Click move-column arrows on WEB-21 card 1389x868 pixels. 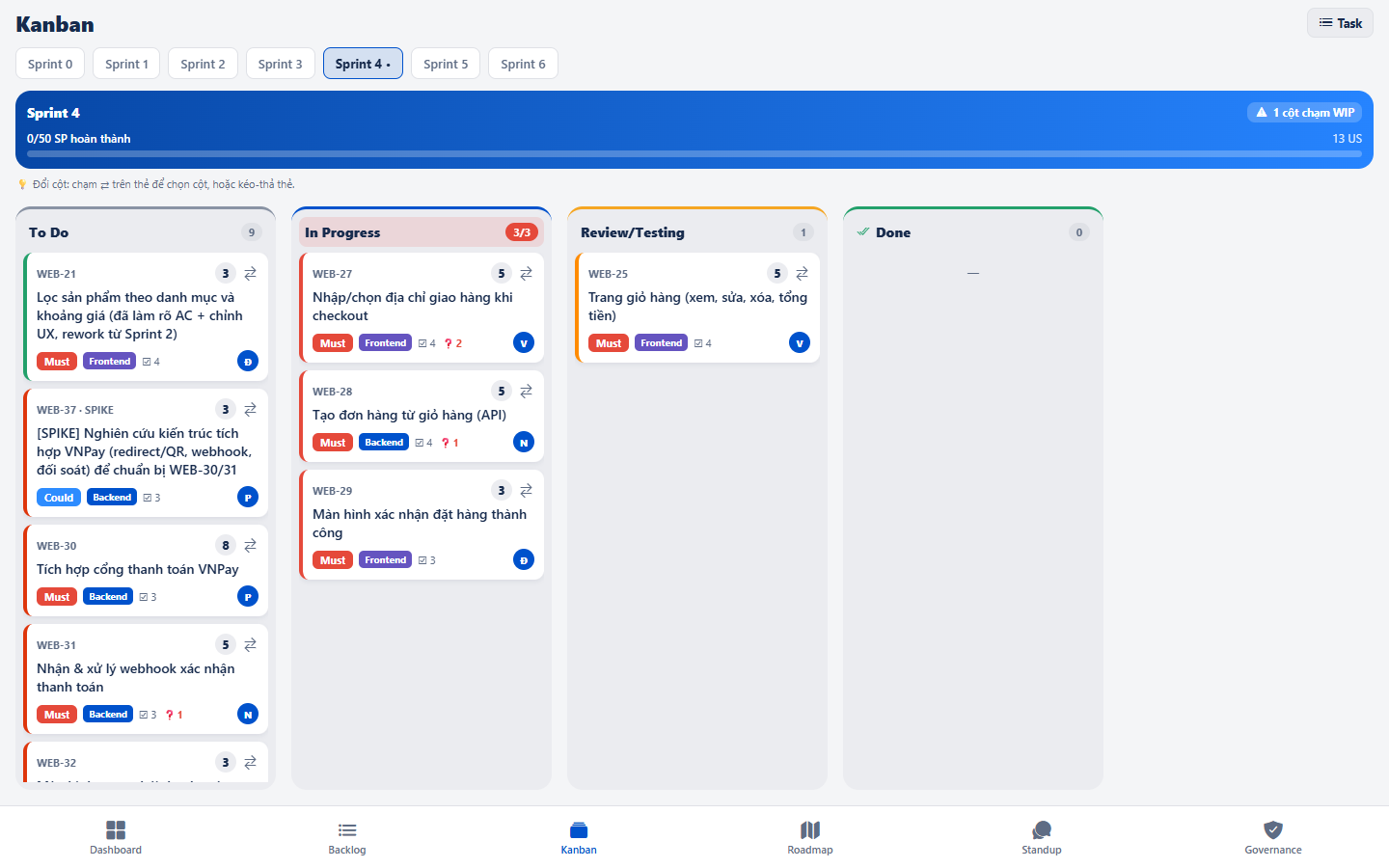(x=250, y=274)
